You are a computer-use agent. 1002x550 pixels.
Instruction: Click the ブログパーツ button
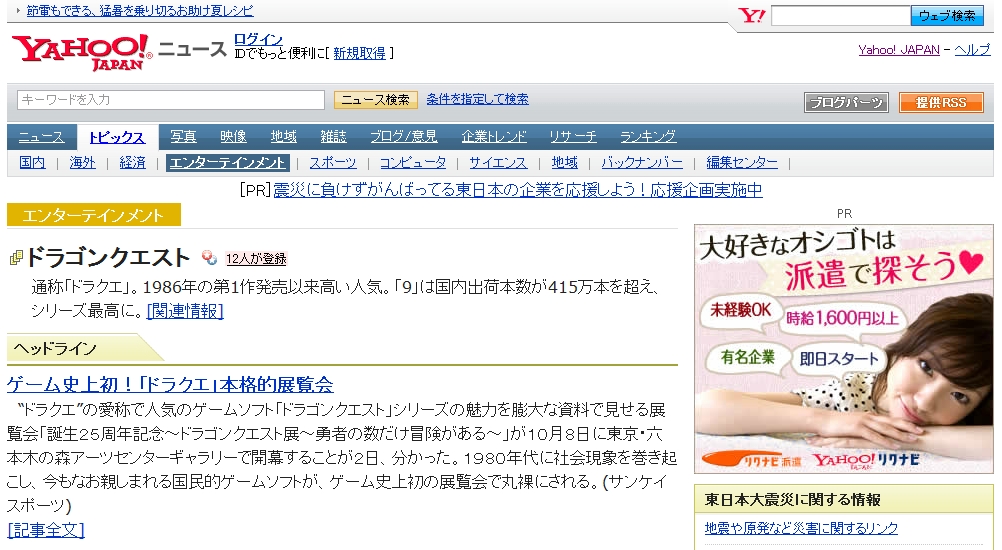click(846, 102)
